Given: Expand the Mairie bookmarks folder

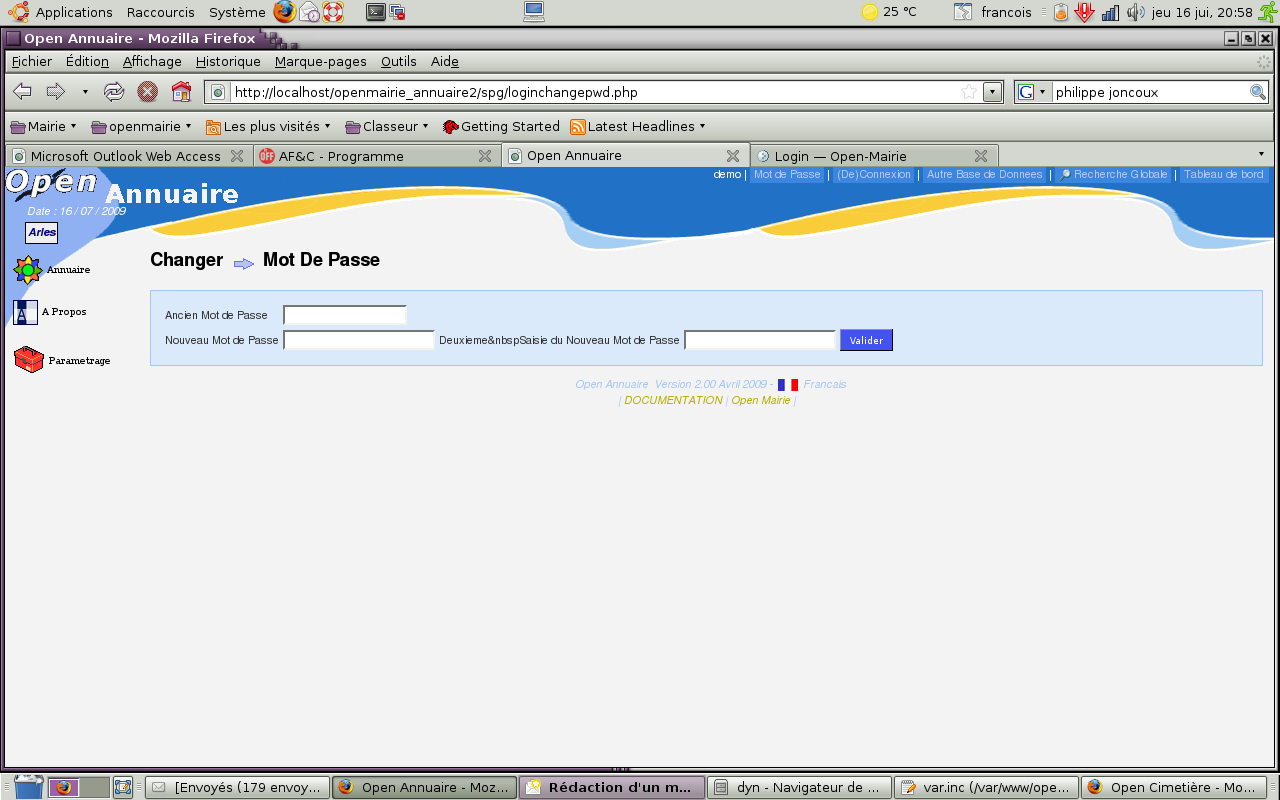Looking at the screenshot, I should [x=43, y=127].
